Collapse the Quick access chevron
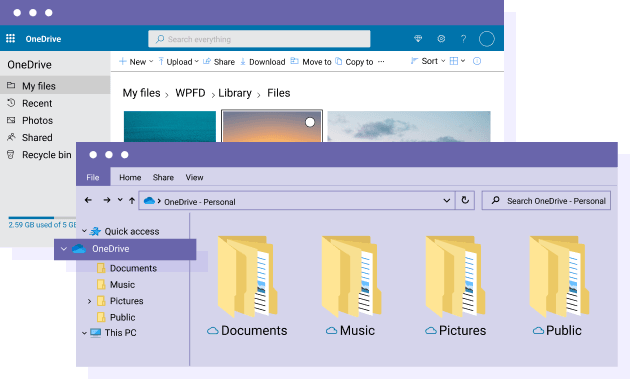630x379 pixels. [x=84, y=231]
